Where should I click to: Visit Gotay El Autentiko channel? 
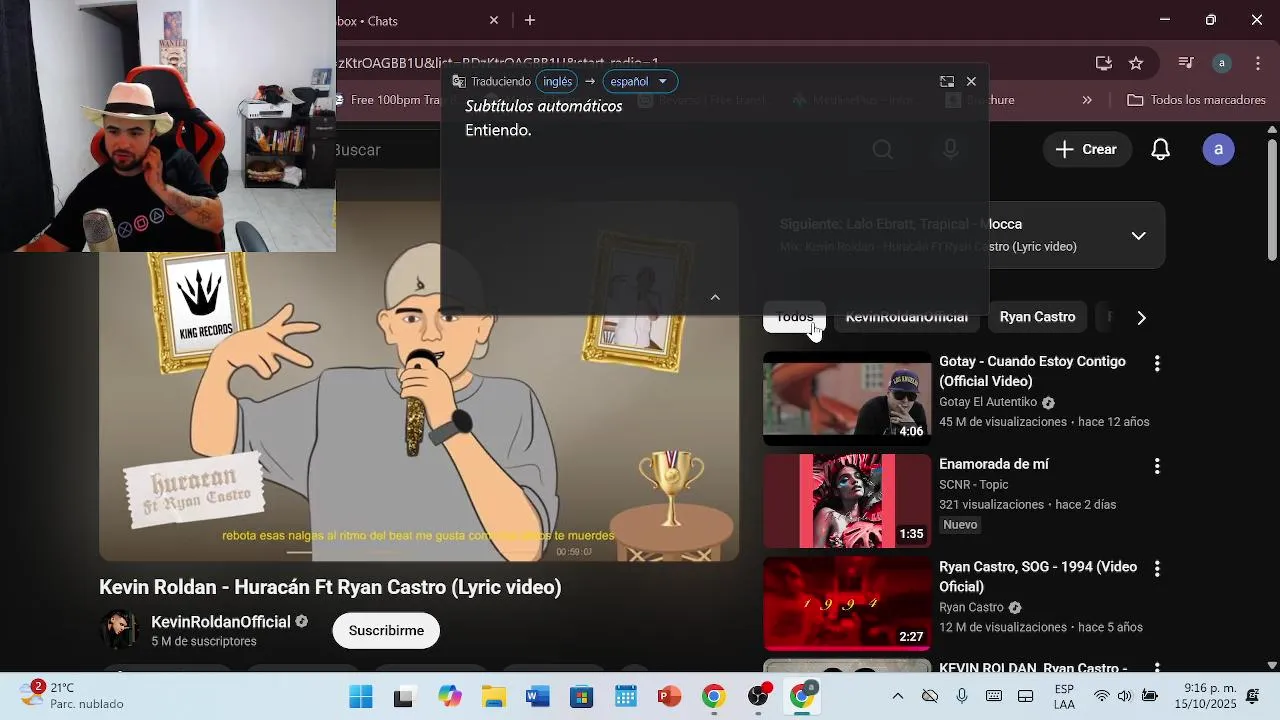pos(988,402)
